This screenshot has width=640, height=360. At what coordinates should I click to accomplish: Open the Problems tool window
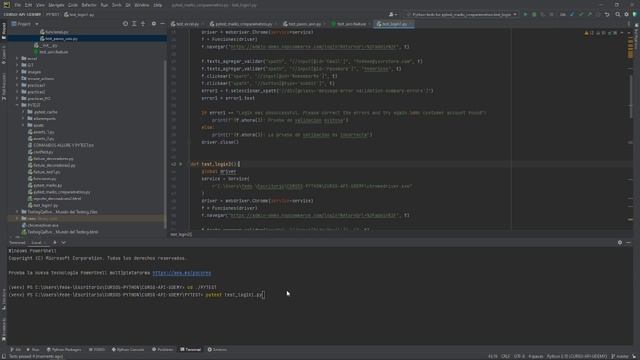click(x=162, y=350)
